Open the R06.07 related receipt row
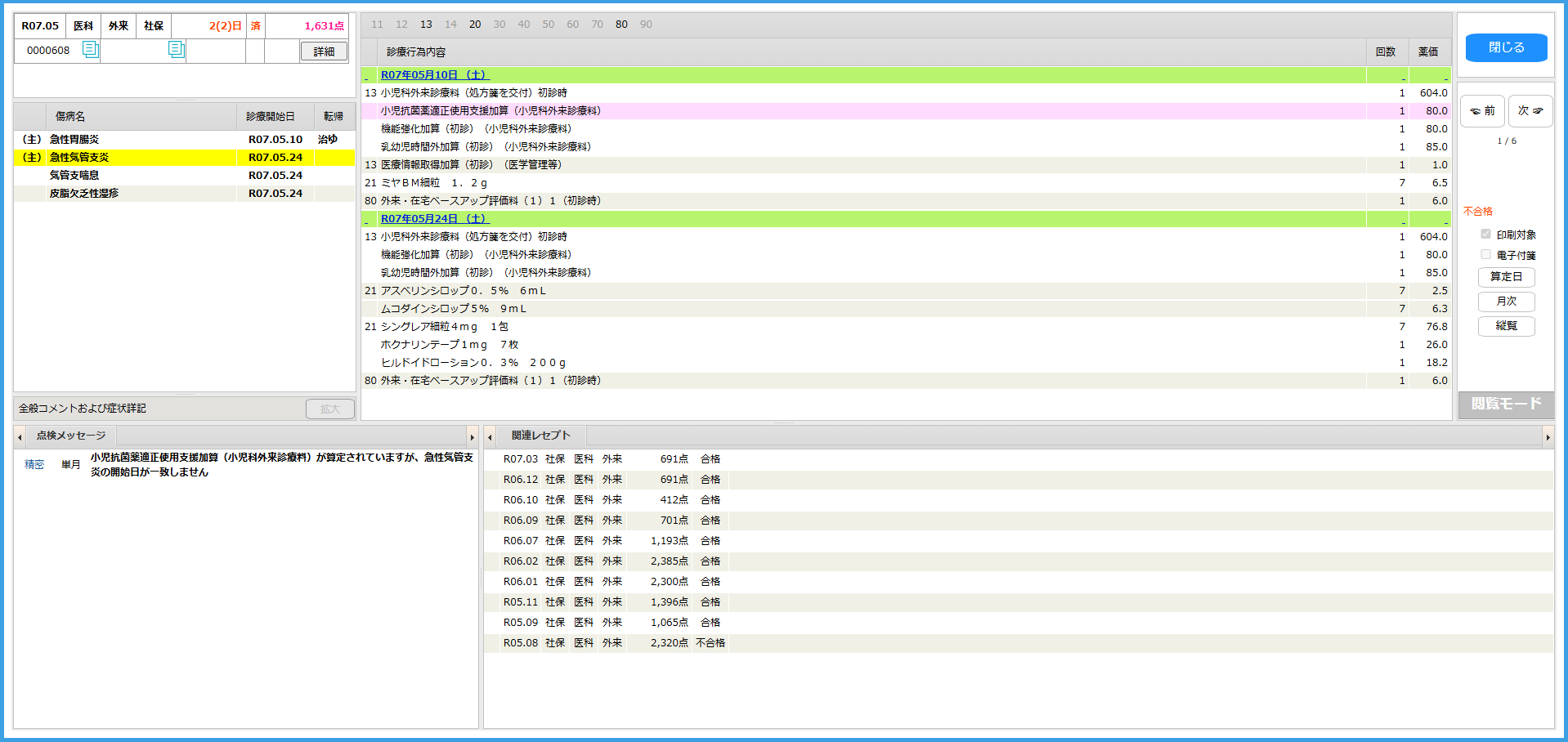The width and height of the screenshot is (1568, 742). click(x=1019, y=541)
